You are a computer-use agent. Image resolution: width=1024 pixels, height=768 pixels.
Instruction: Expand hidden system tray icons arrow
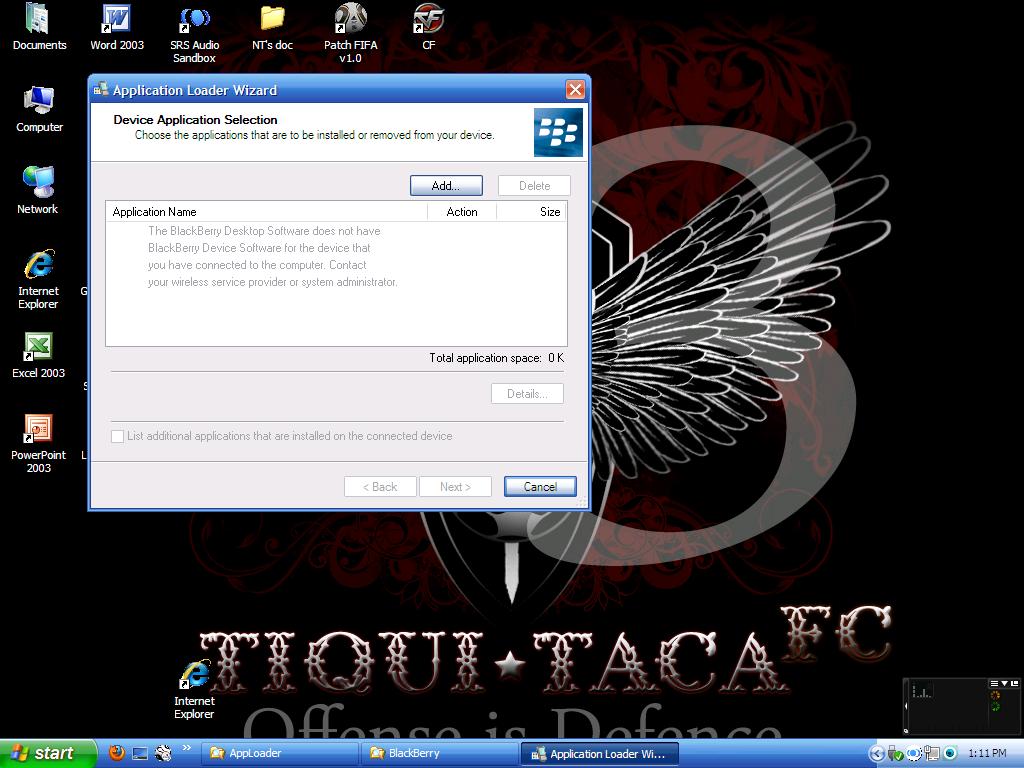click(877, 753)
